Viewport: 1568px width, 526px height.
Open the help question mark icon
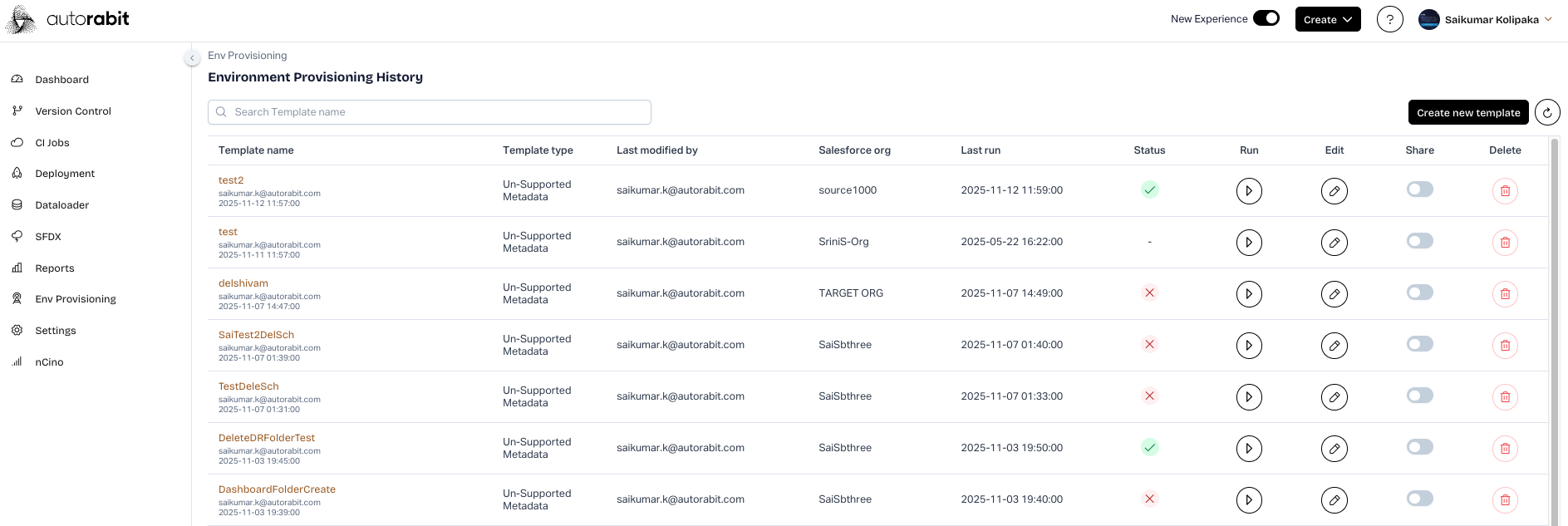(x=1389, y=19)
